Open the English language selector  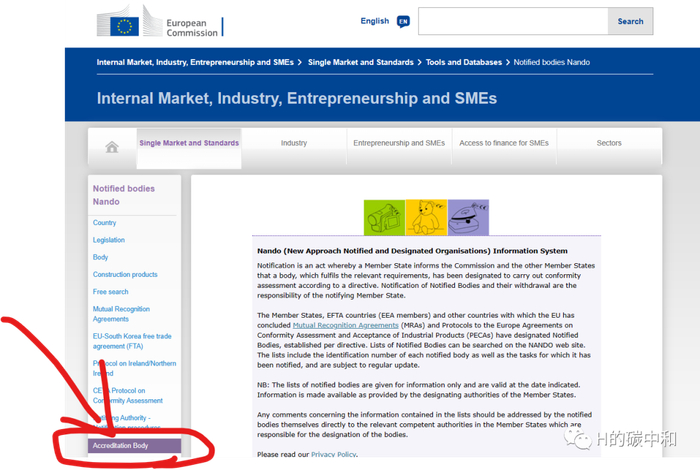375,21
